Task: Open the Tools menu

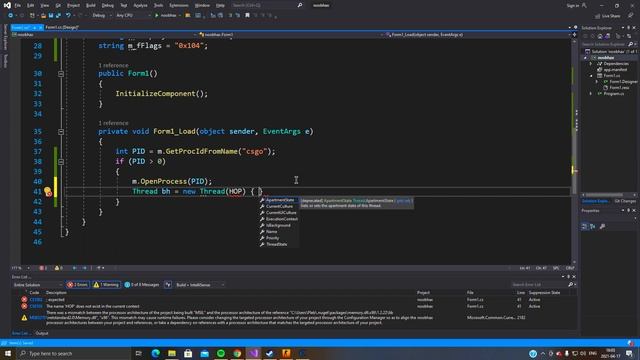Action: 158,5
